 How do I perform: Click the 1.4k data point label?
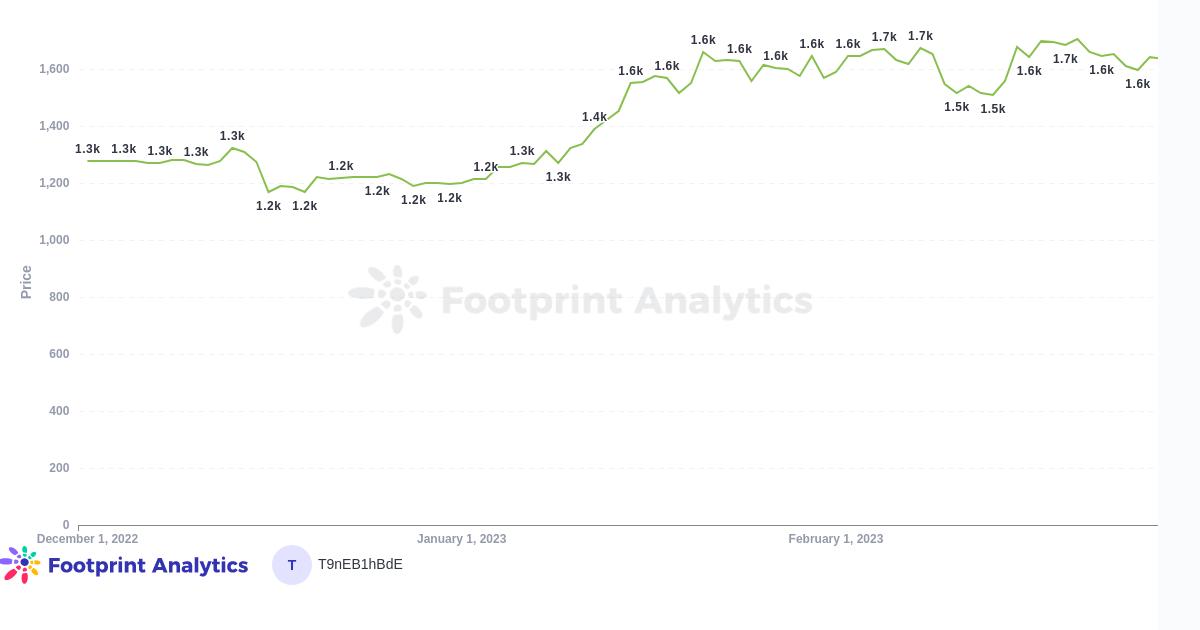[595, 117]
